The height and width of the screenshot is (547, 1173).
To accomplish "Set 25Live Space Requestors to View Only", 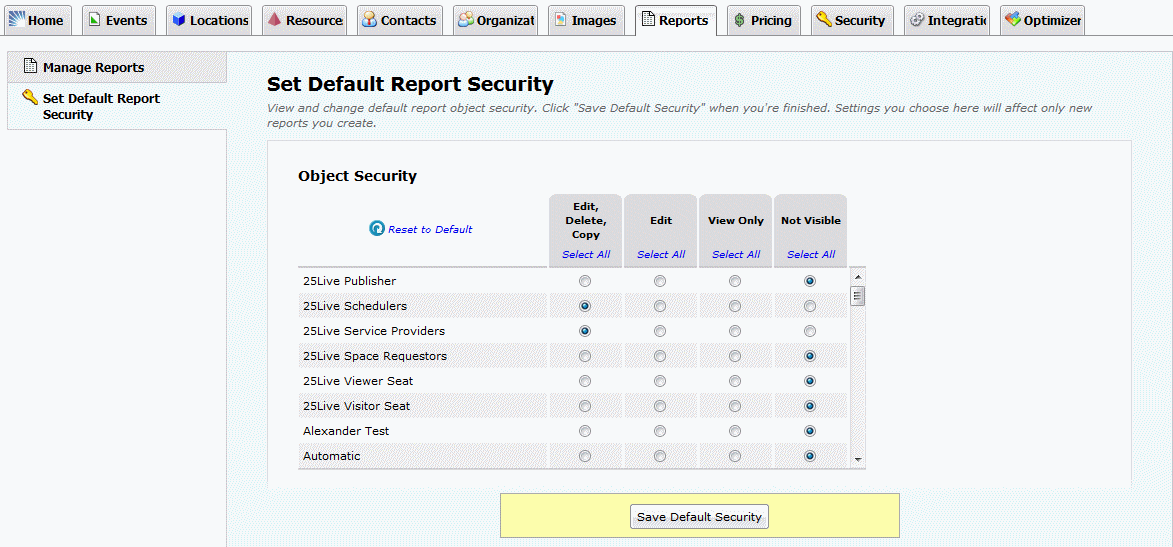I will click(735, 356).
